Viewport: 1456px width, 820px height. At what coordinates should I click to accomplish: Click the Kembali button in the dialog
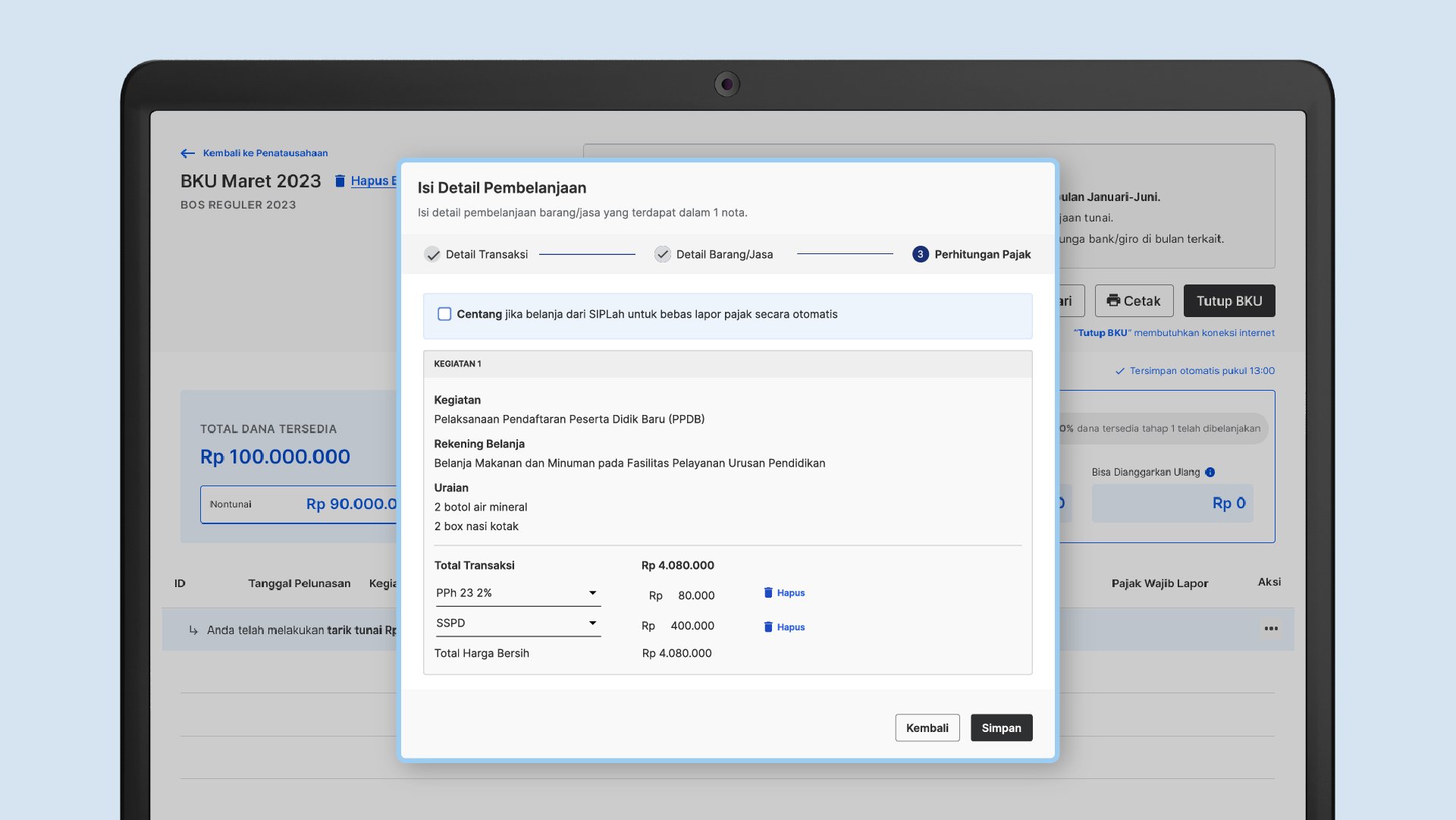[x=927, y=728]
